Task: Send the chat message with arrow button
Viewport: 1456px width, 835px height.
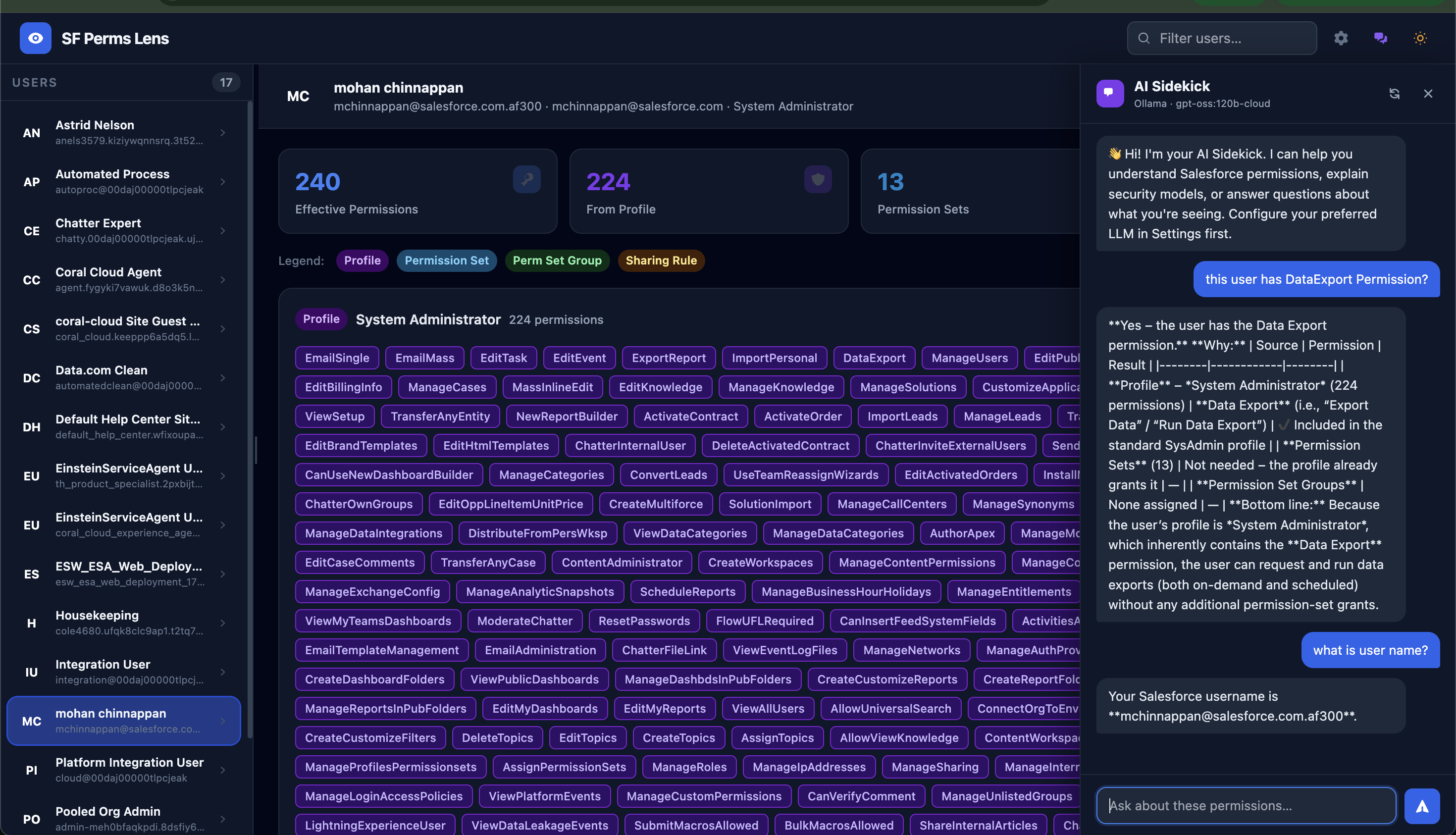Action: tap(1422, 806)
